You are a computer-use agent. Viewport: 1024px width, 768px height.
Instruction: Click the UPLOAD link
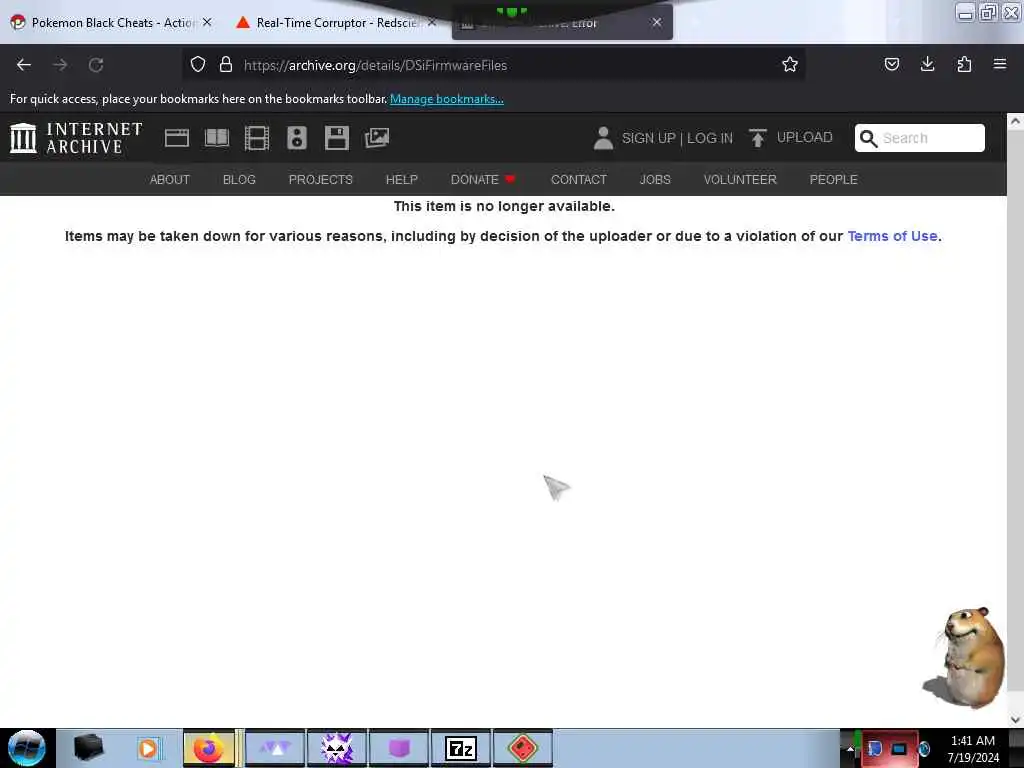tap(805, 137)
